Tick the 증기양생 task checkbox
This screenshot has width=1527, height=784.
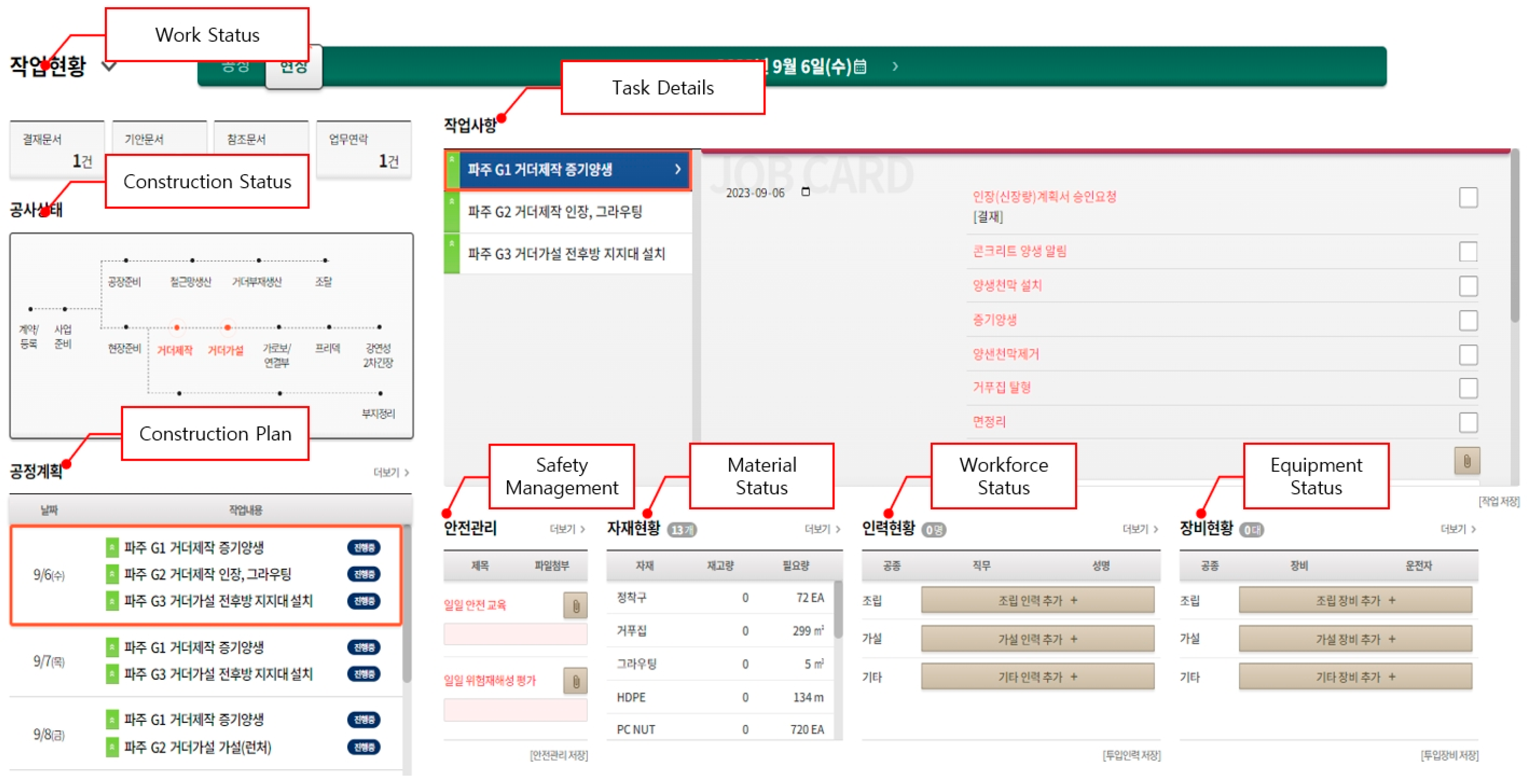[x=1468, y=320]
